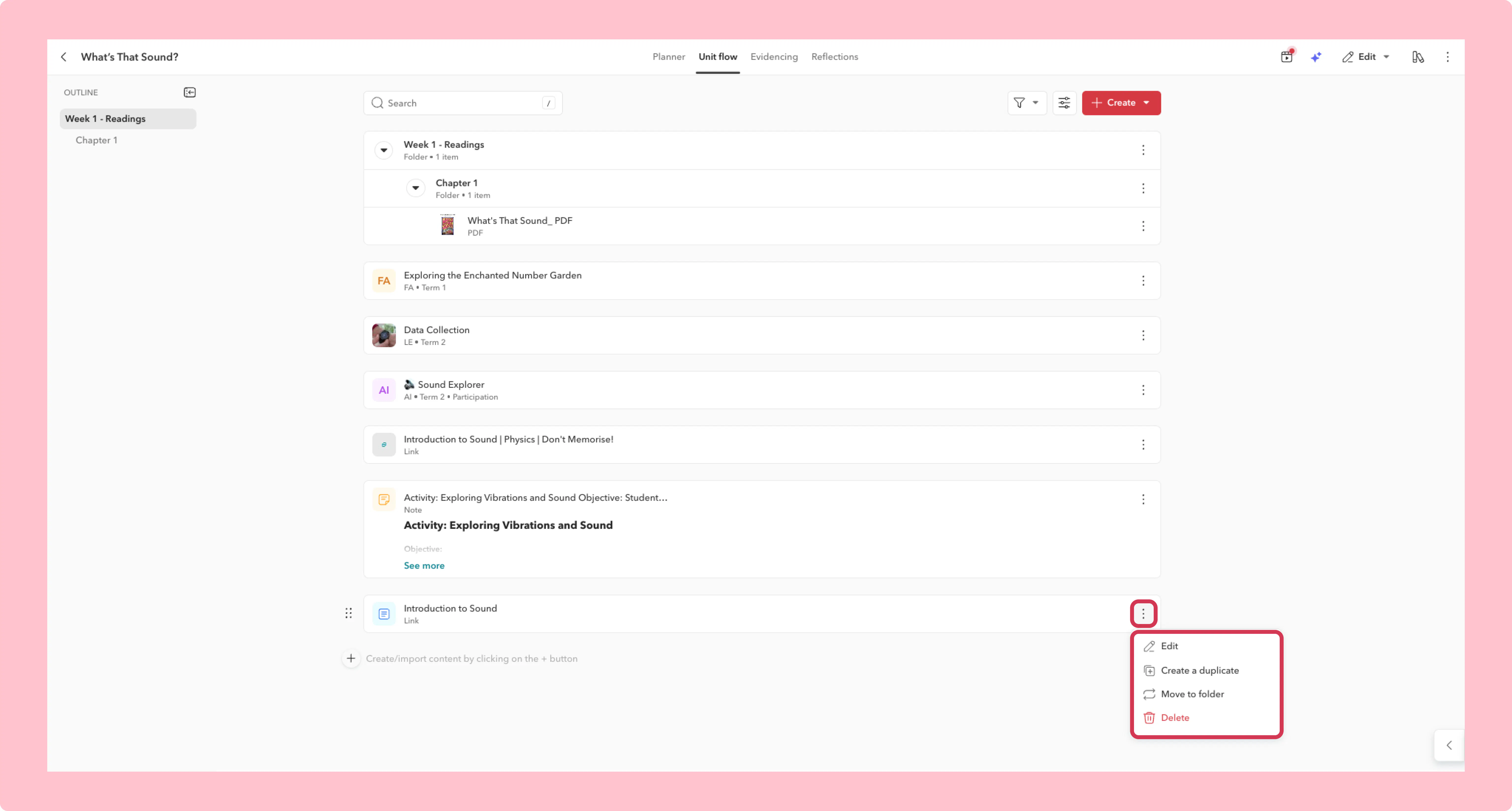Select Week 1 - Readings in the outline

[128, 119]
